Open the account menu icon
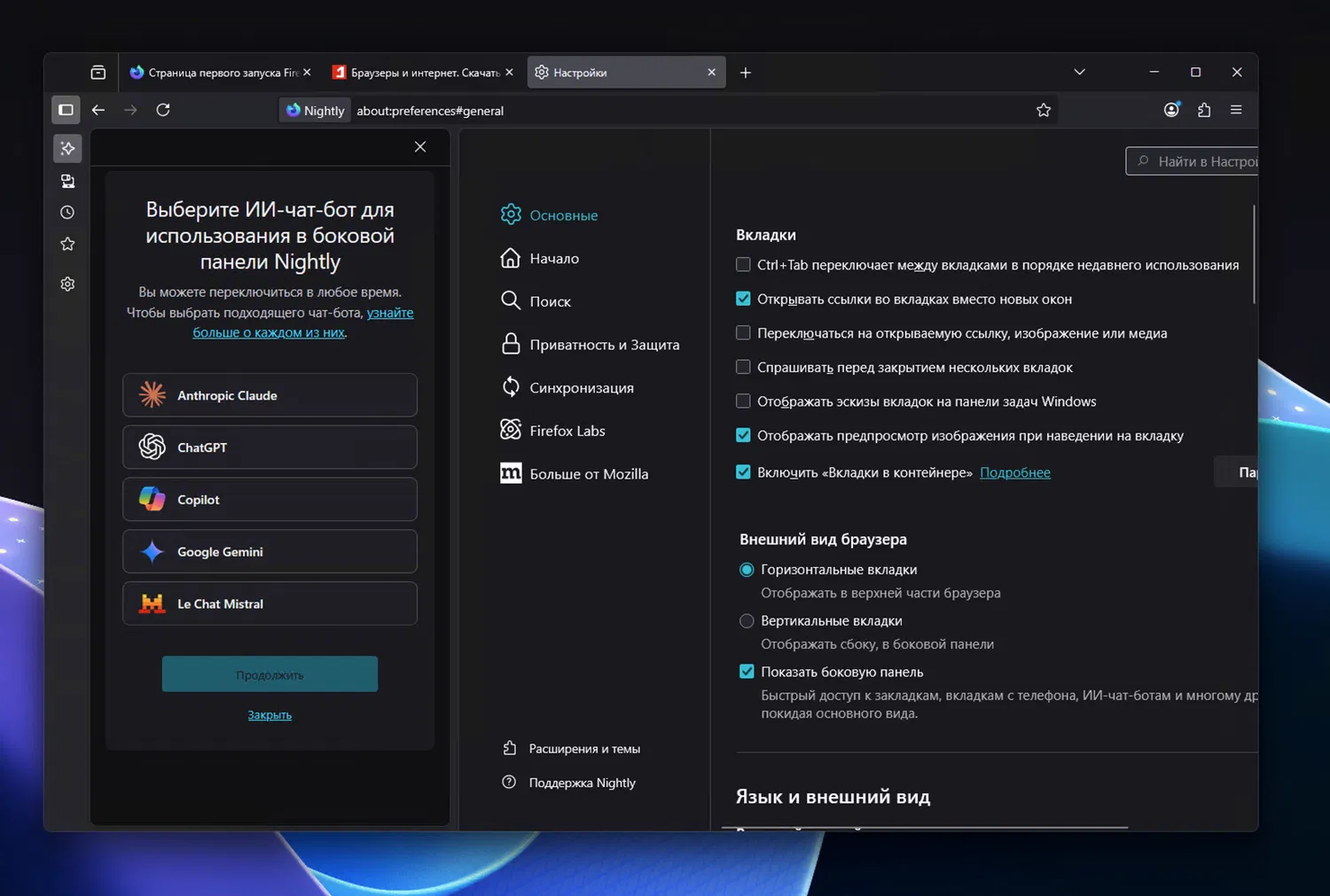 [1171, 110]
